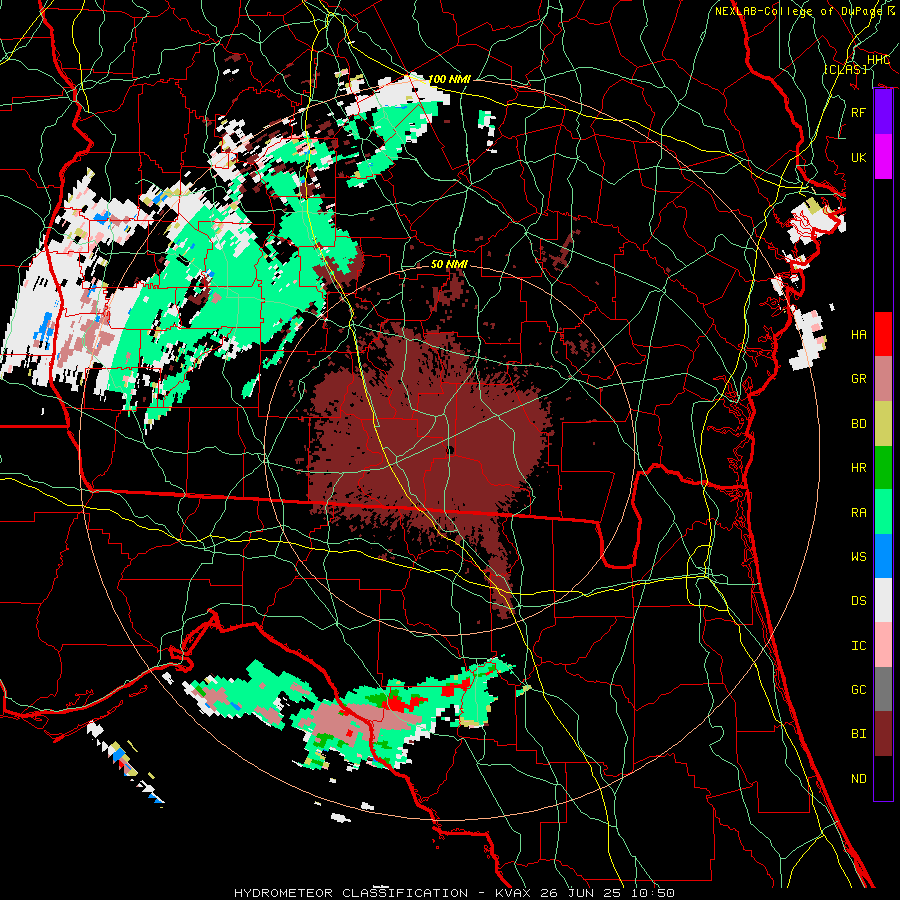900x900 pixels.
Task: Click the white DS dry snow swatch
Action: (x=883, y=601)
